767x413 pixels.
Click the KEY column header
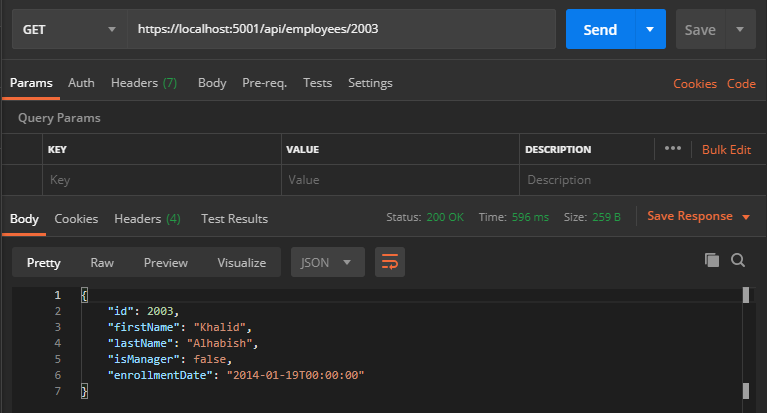point(57,150)
